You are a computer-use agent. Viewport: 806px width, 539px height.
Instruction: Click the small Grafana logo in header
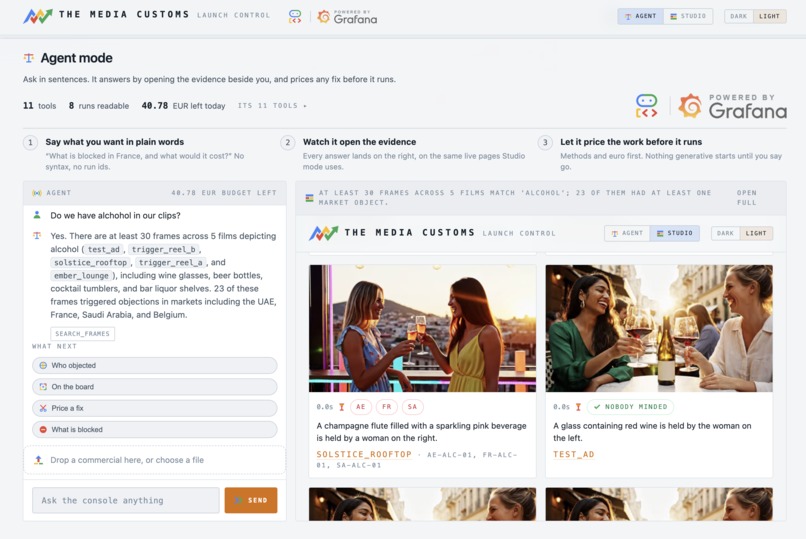click(347, 17)
